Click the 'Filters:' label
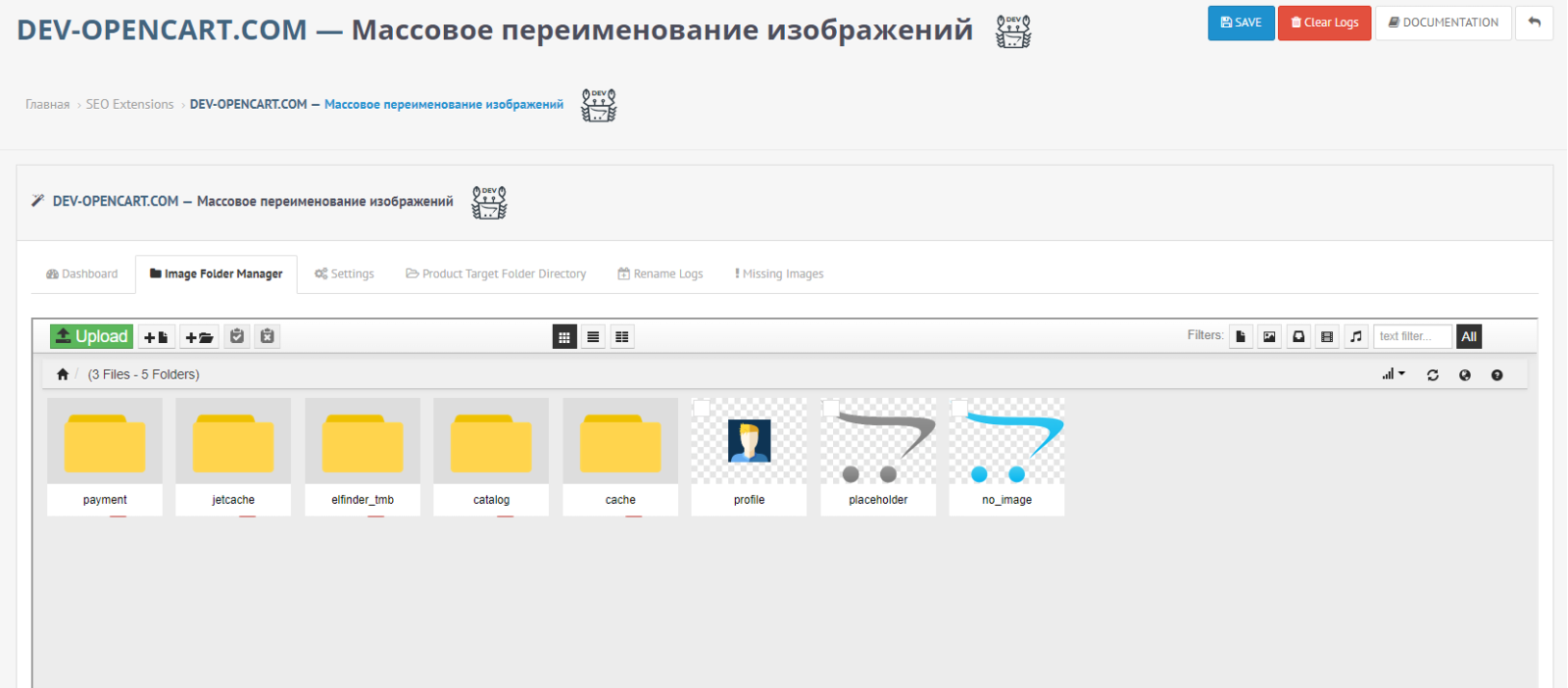The height and width of the screenshot is (688, 1568). point(1204,335)
